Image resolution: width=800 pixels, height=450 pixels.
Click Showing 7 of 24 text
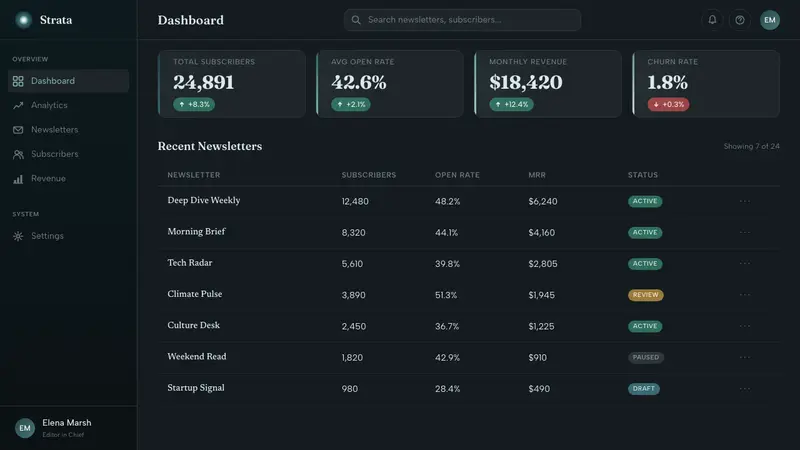[x=752, y=146]
